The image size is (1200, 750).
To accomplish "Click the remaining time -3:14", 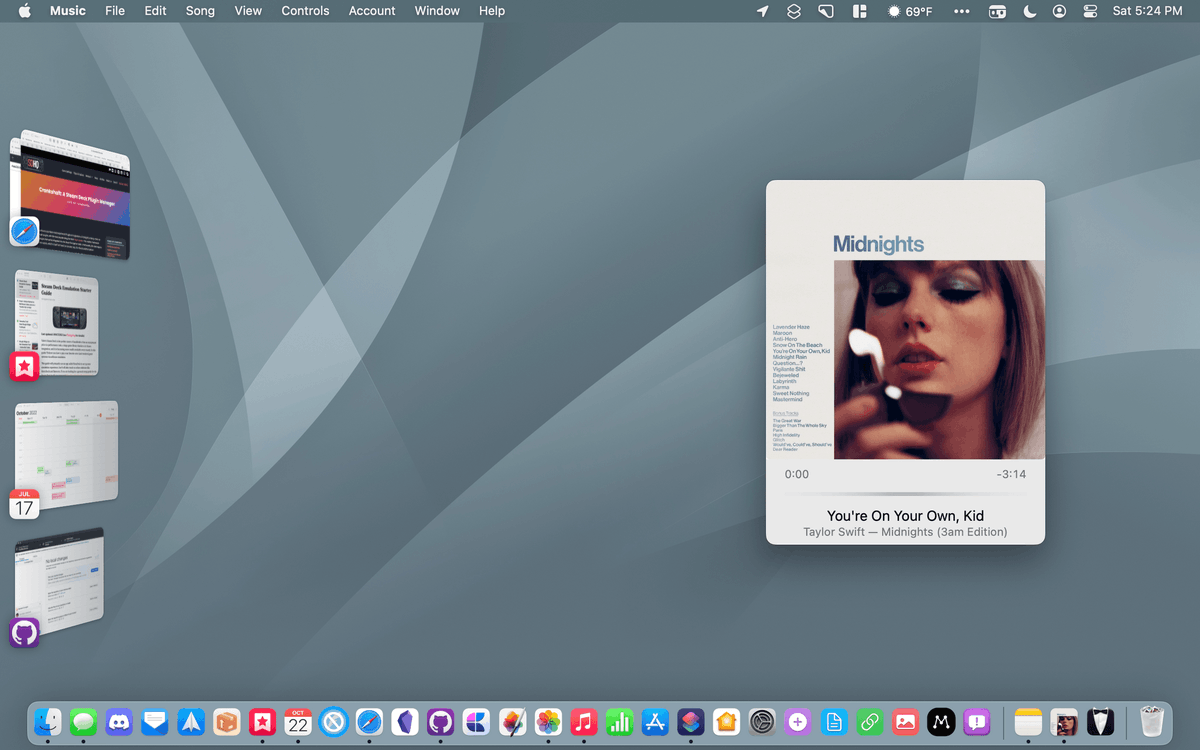I will [x=1011, y=474].
